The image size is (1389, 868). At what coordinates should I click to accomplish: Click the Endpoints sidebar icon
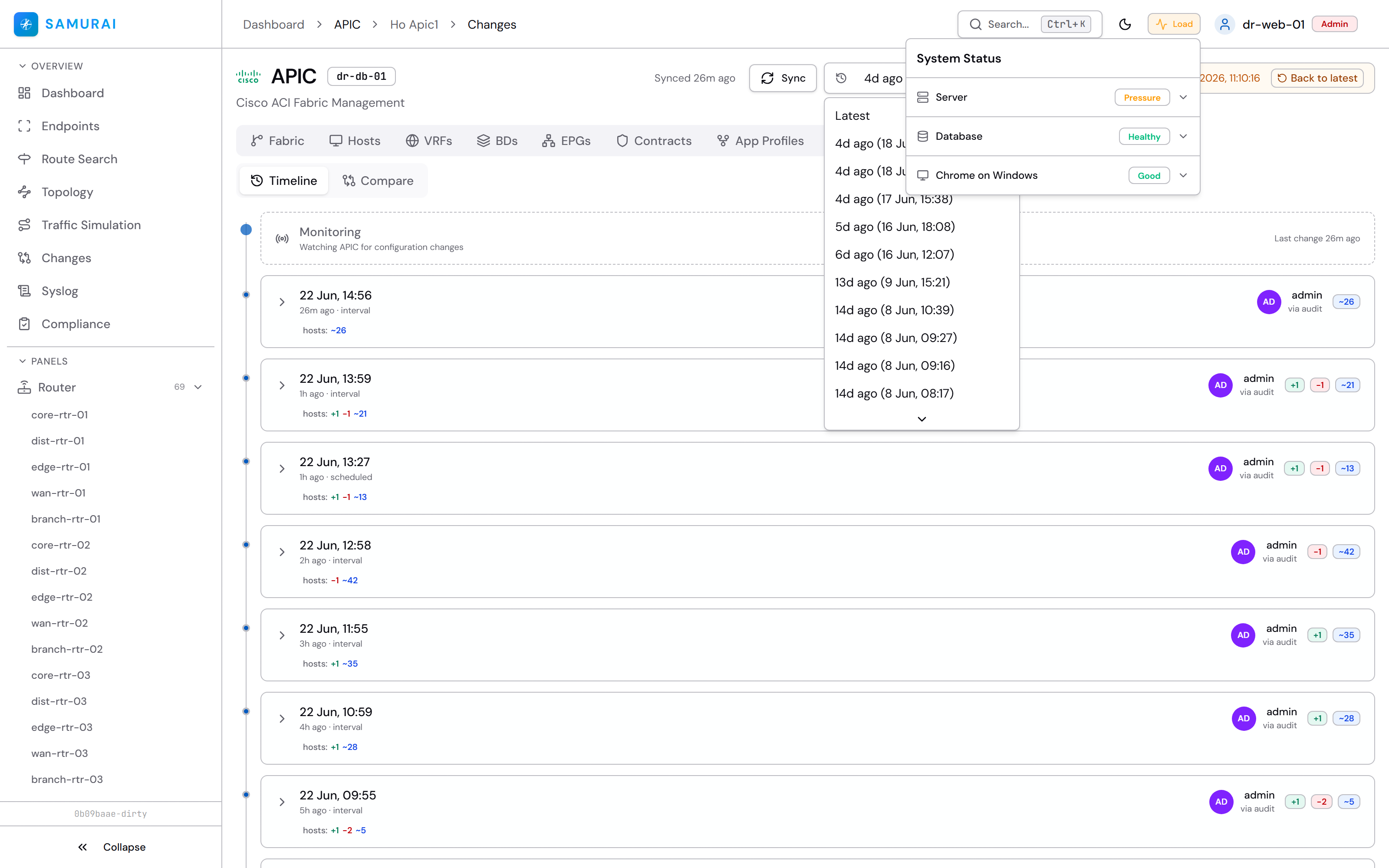click(24, 126)
